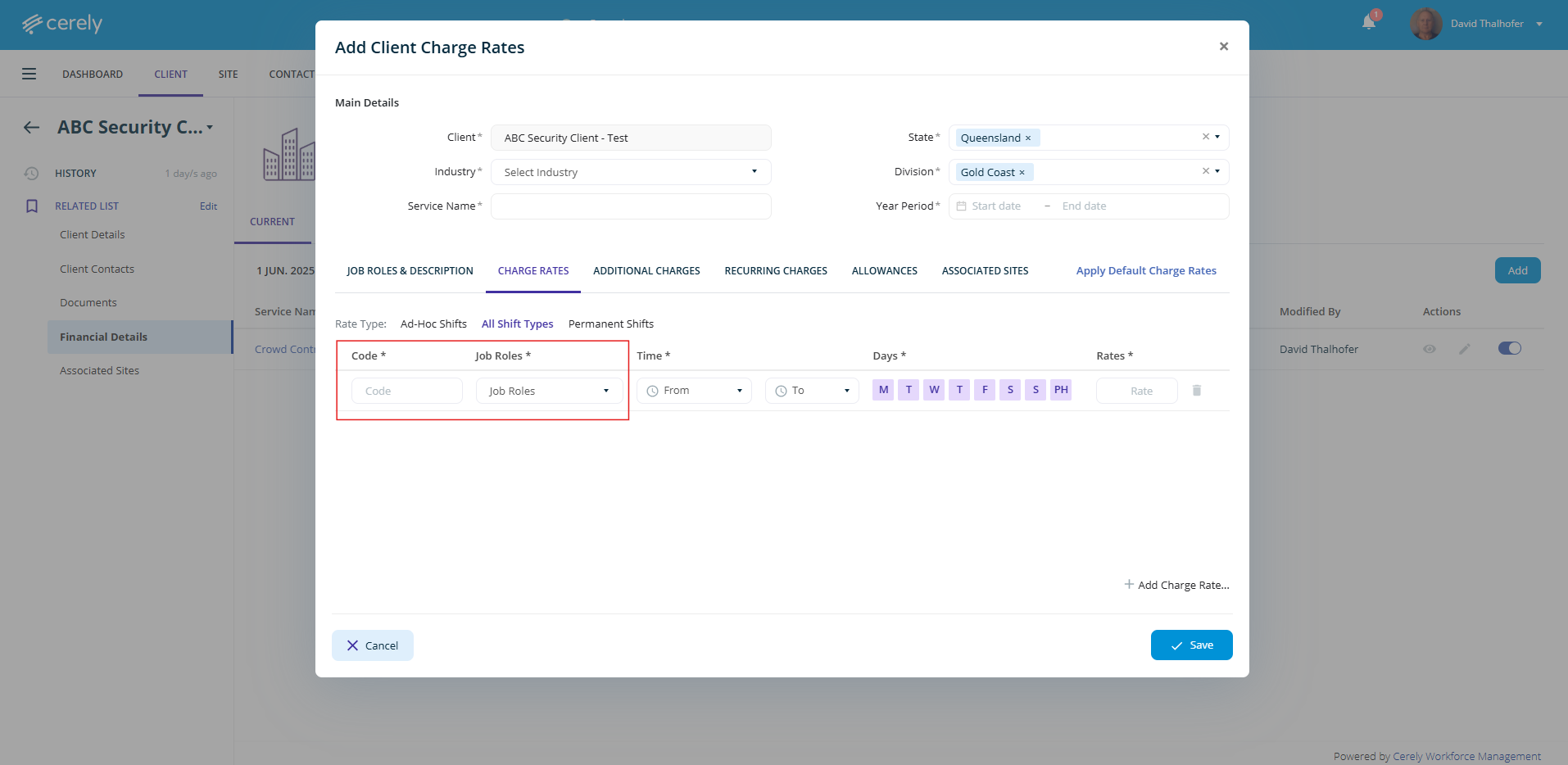Toggle the PH day button

(1061, 390)
